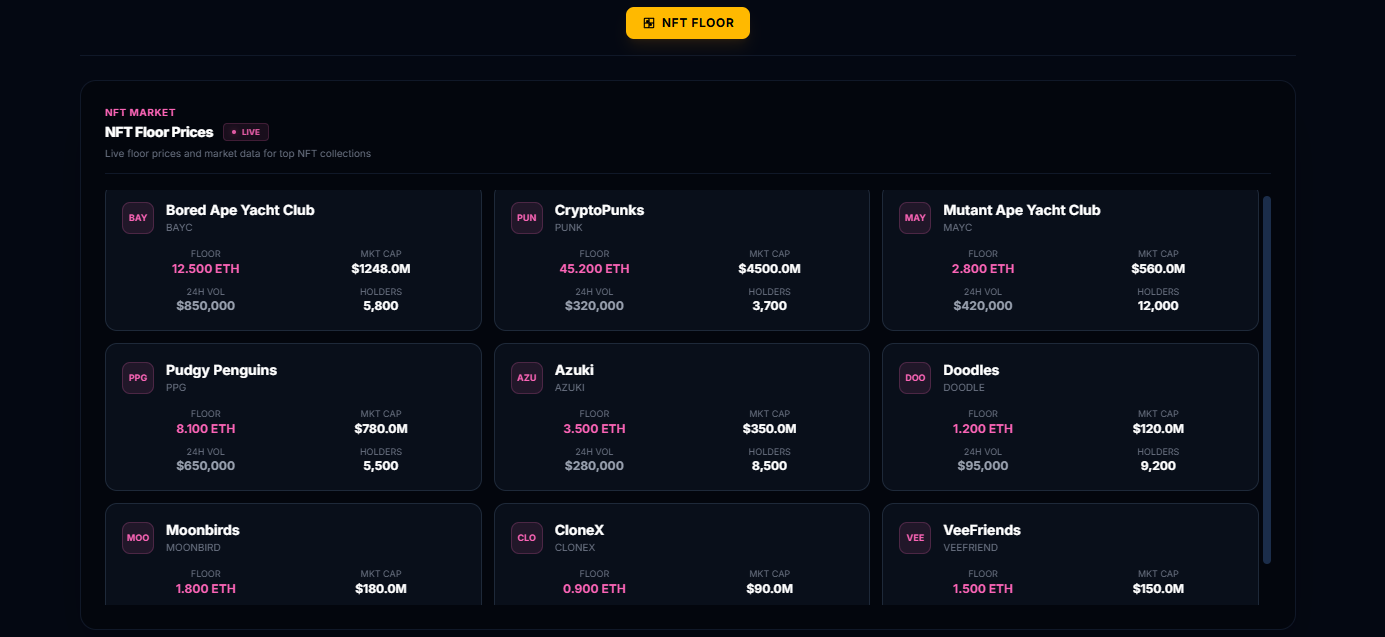Viewport: 1385px width, 637px height.
Task: Click the 8.100 ETH floor price
Action: (x=206, y=429)
